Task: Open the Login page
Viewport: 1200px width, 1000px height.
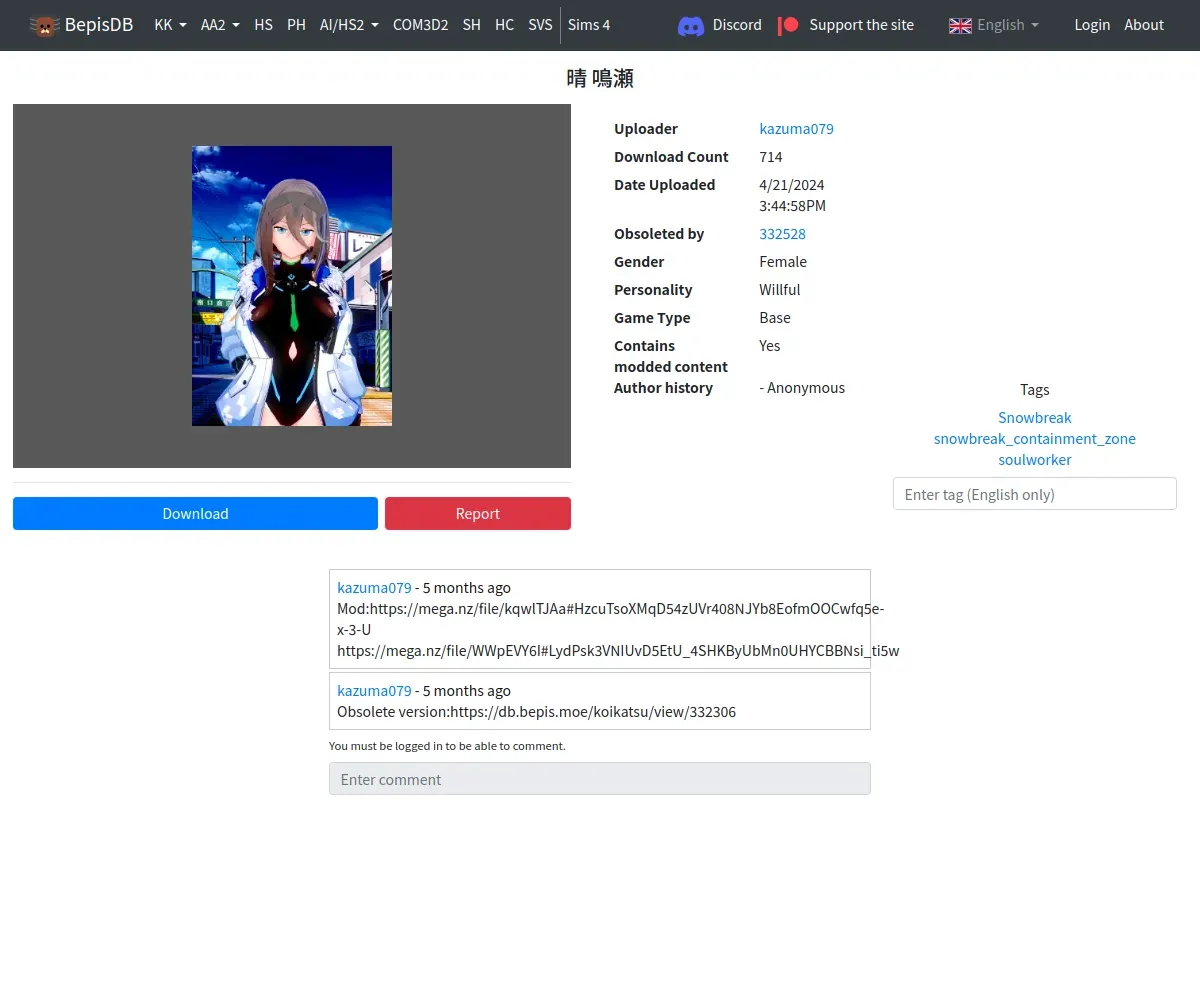Action: (1092, 25)
